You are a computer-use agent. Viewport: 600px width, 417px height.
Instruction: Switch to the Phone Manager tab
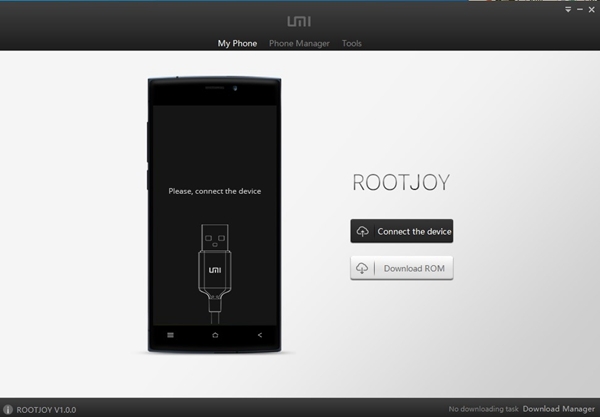[x=299, y=44]
